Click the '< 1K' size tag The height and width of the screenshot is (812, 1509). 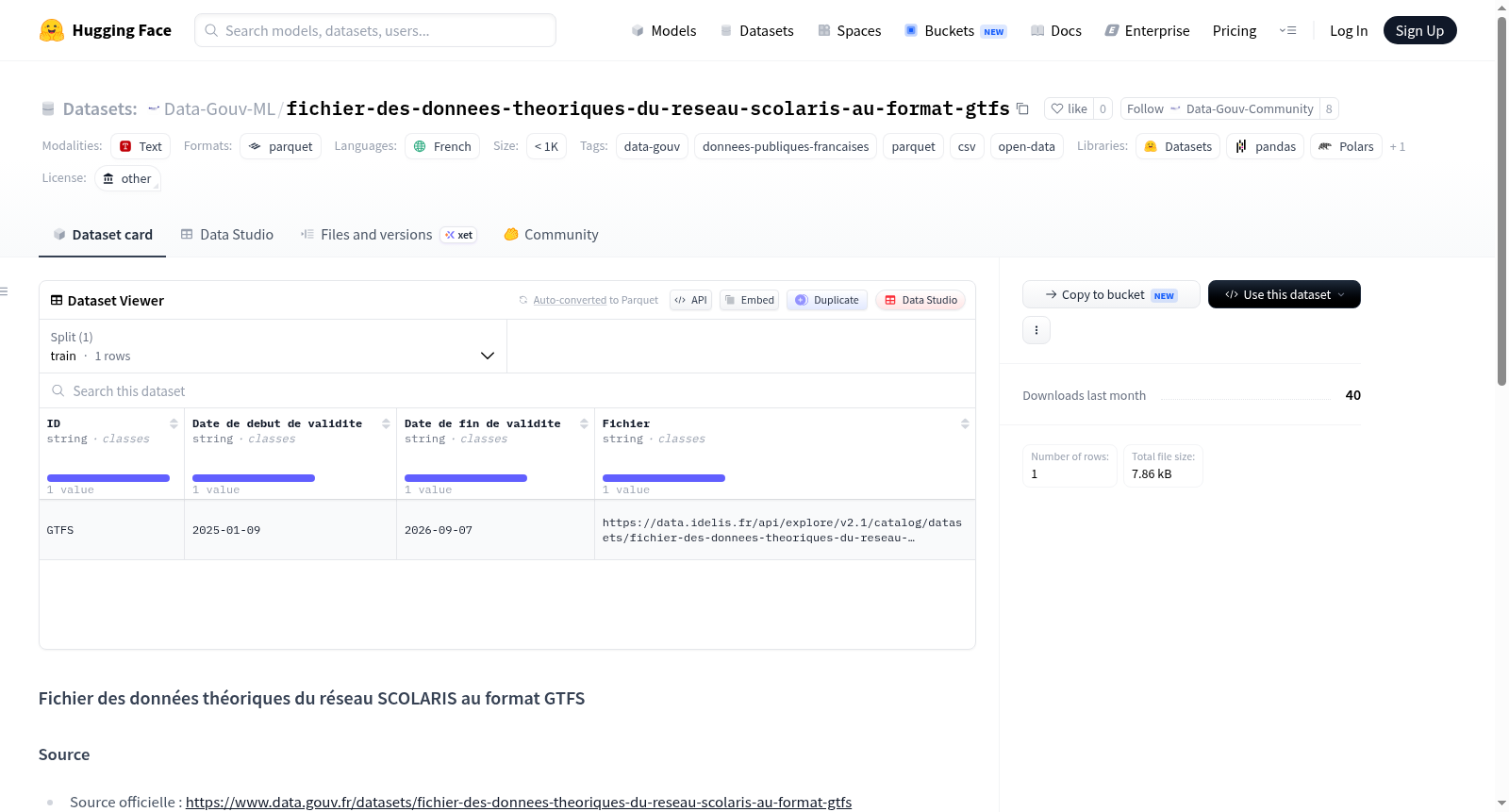tap(546, 146)
